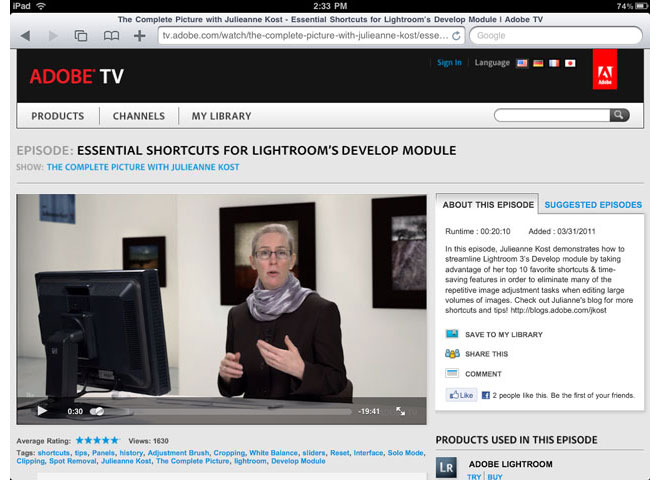The height and width of the screenshot is (480, 660).
Task: Click the Save to My Library icon
Action: pos(452,334)
